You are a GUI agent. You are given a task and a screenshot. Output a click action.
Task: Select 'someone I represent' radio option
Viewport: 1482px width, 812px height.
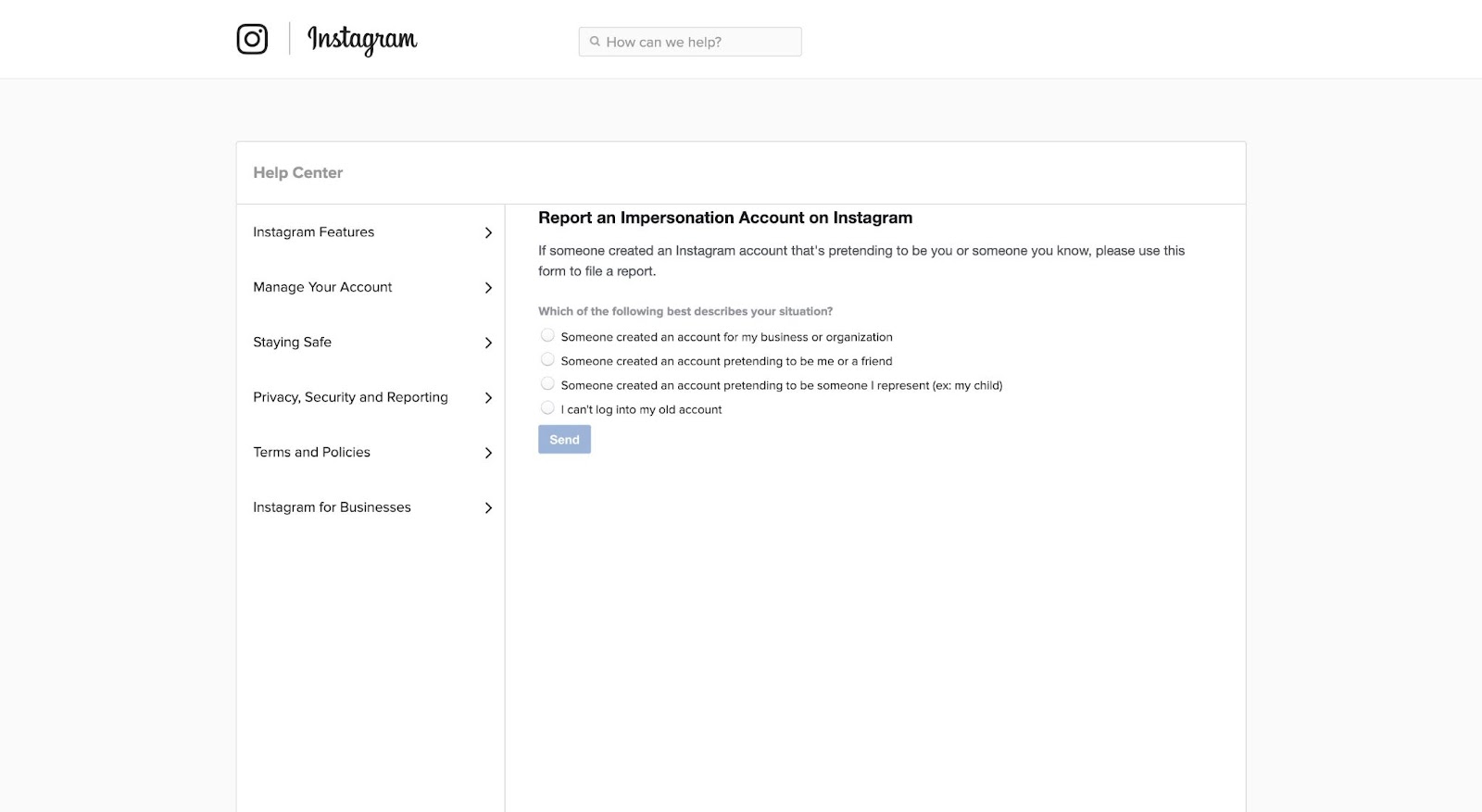pyautogui.click(x=547, y=383)
